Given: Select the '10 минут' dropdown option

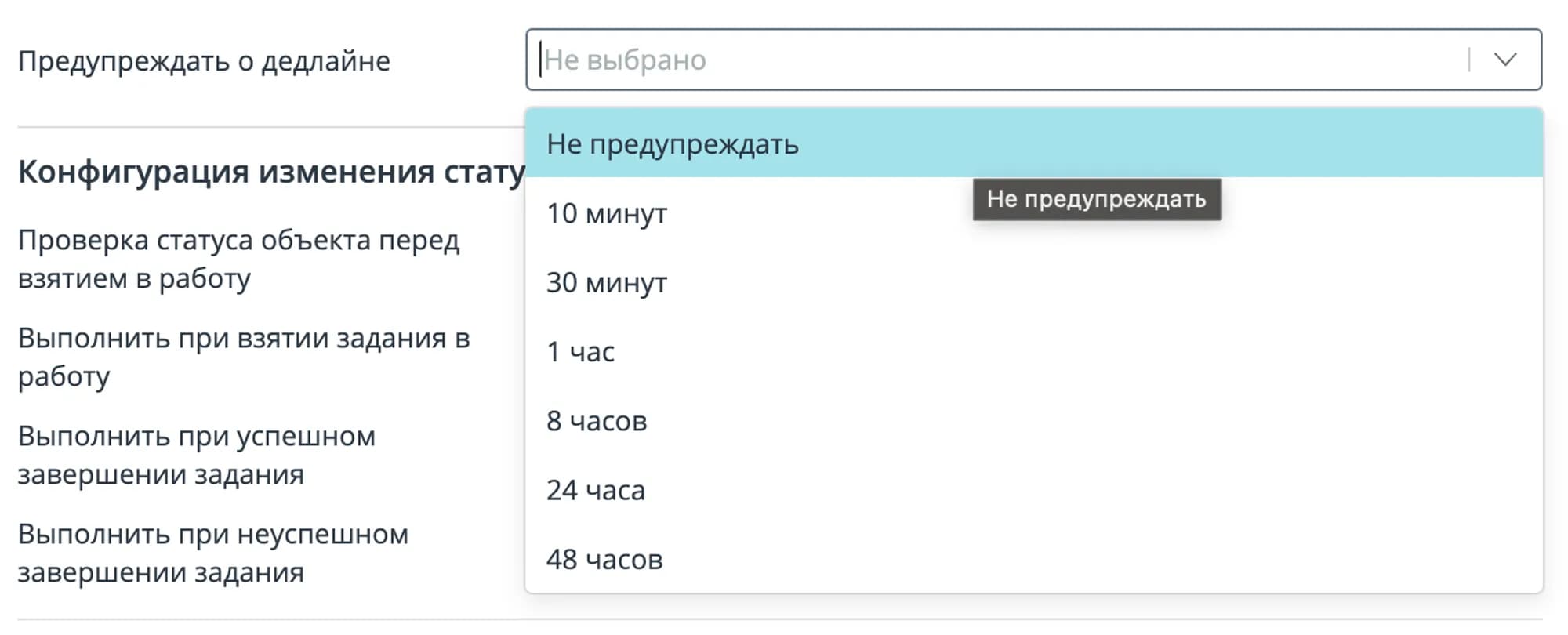Looking at the screenshot, I should (608, 212).
